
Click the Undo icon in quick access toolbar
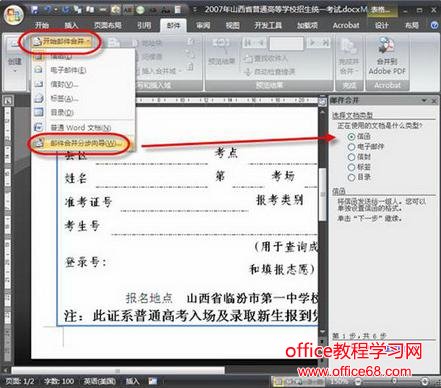click(x=49, y=10)
